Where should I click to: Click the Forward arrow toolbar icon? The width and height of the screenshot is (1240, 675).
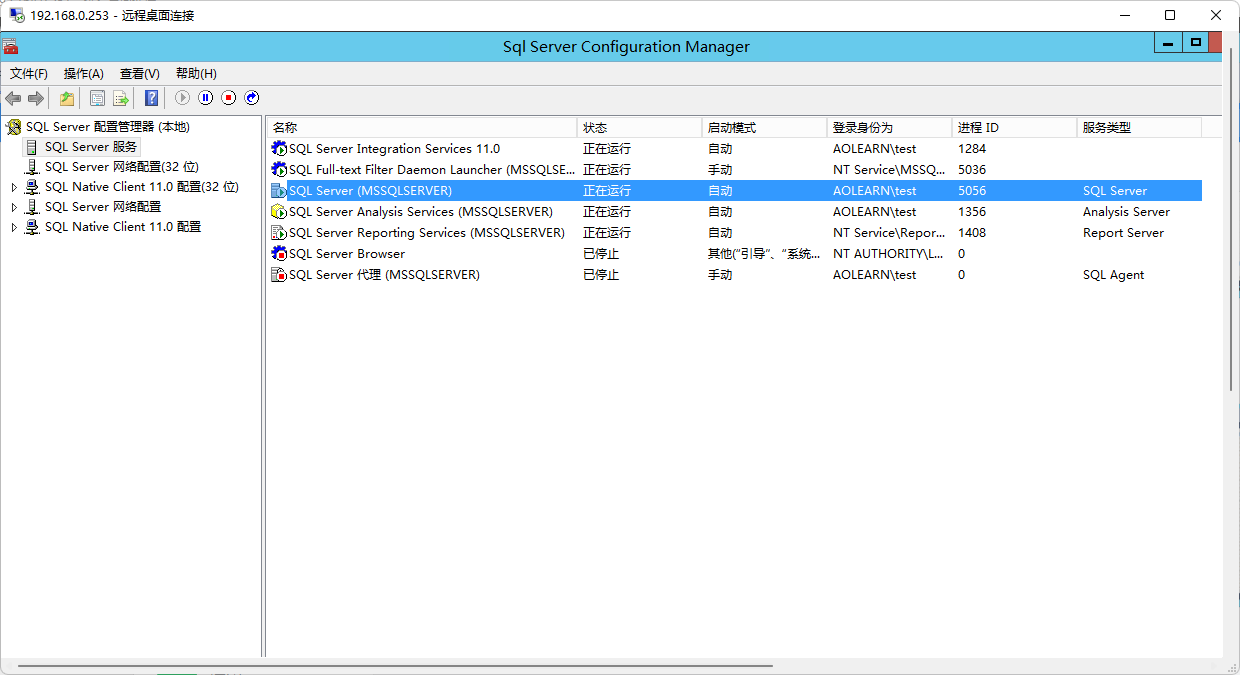click(x=36, y=98)
